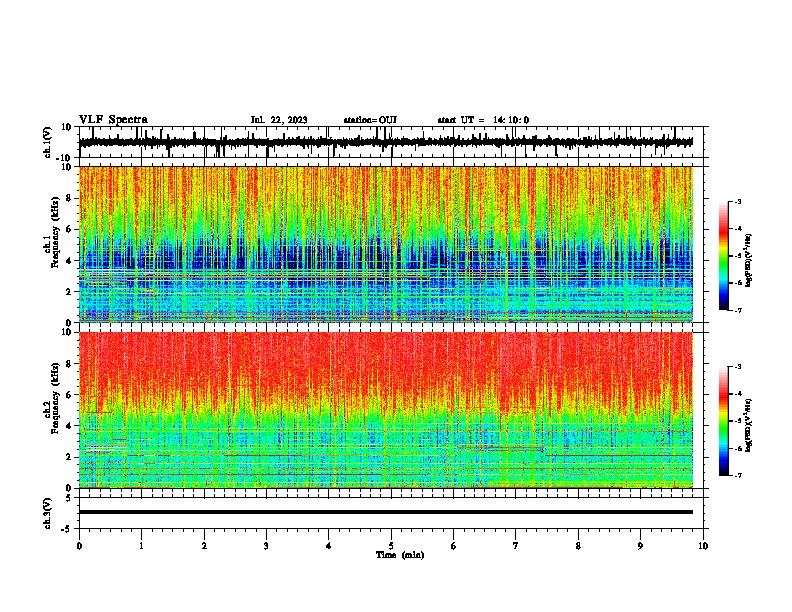Viewport: 792px width, 612px height.
Task: Click the 6 kHz tick on ch.1 frequency axis
Action: (69, 229)
